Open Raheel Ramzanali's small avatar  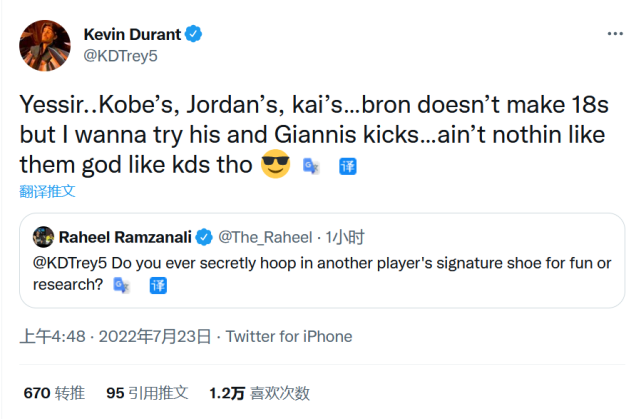click(x=43, y=237)
